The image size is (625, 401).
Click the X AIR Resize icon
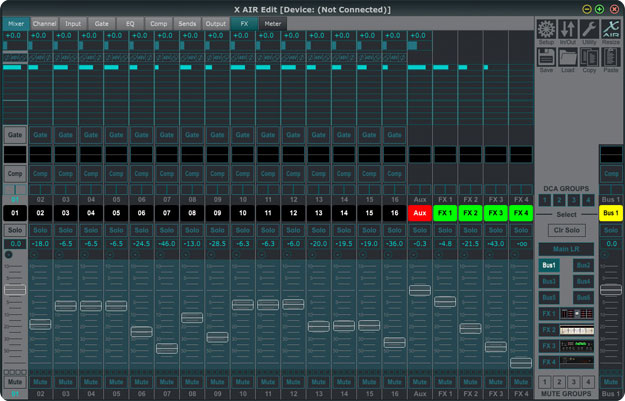611,29
